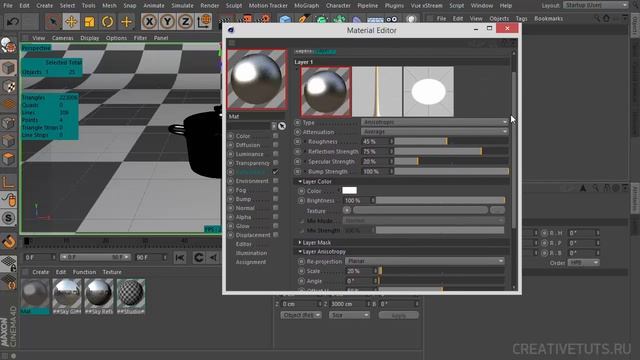
Task: Toggle the X axis lock
Action: click(x=149, y=22)
